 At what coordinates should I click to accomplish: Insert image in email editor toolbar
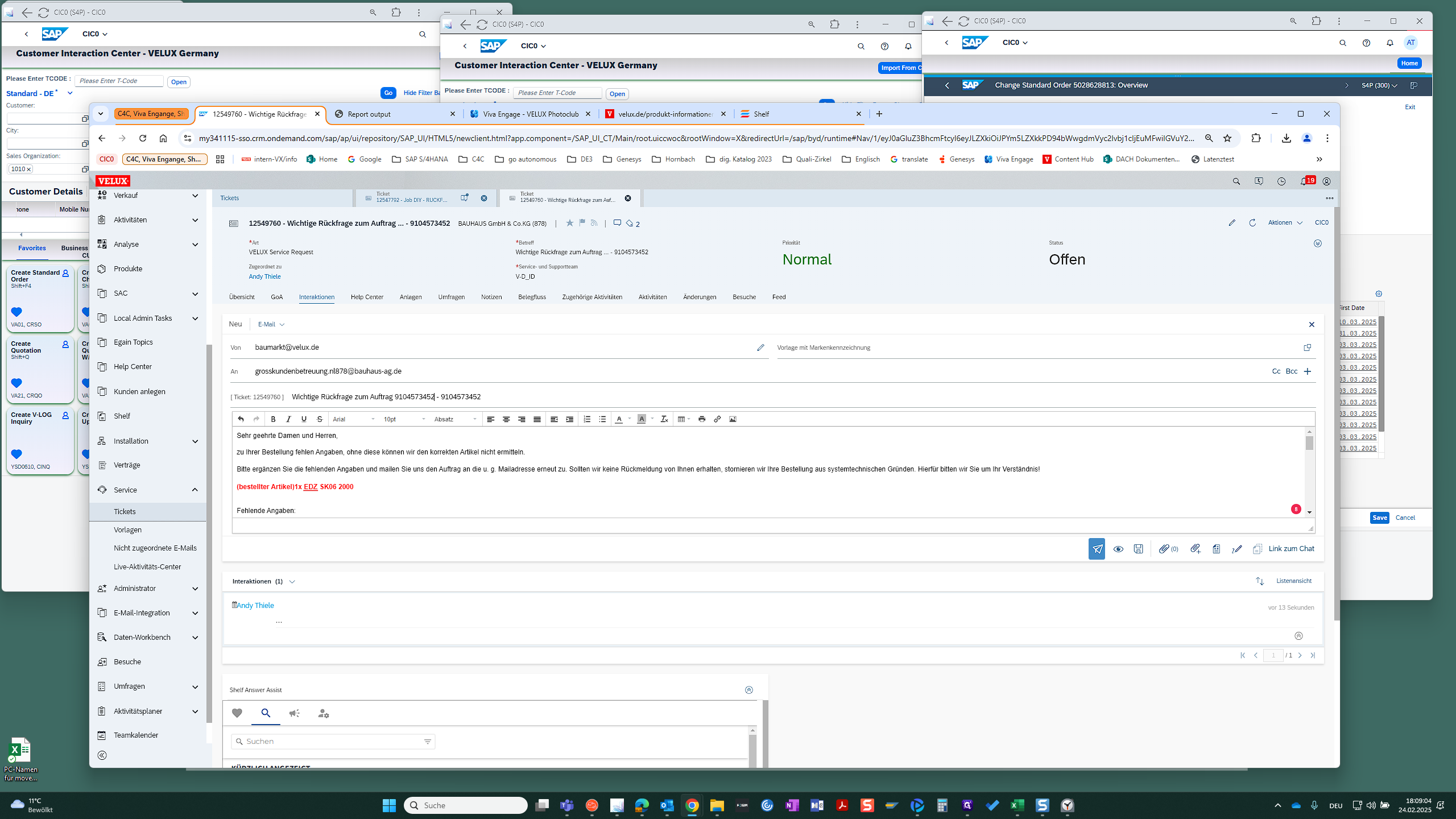(x=733, y=419)
